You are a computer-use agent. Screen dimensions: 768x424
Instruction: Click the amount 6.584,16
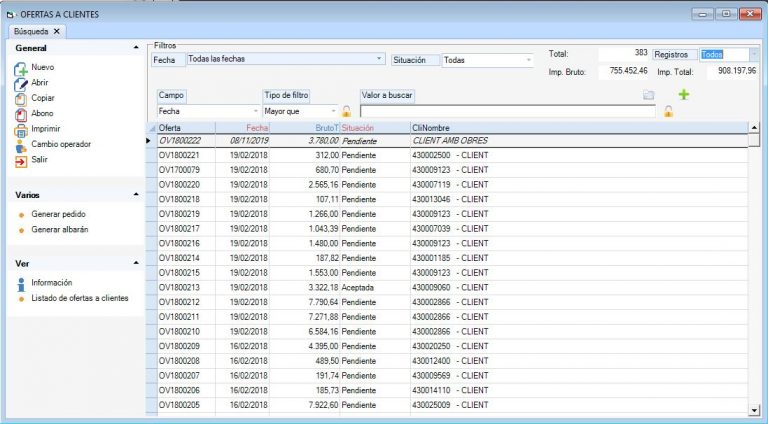[x=323, y=331]
